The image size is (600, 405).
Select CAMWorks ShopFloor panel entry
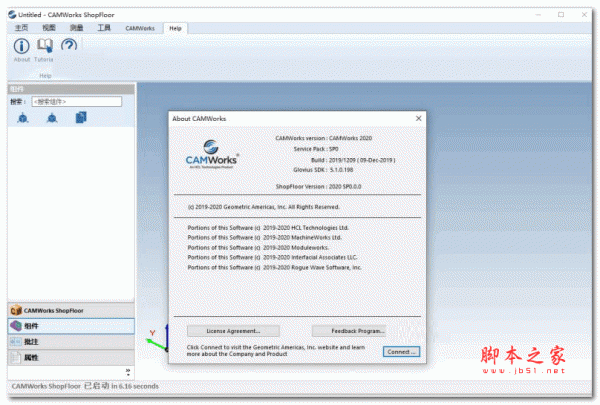coord(71,310)
